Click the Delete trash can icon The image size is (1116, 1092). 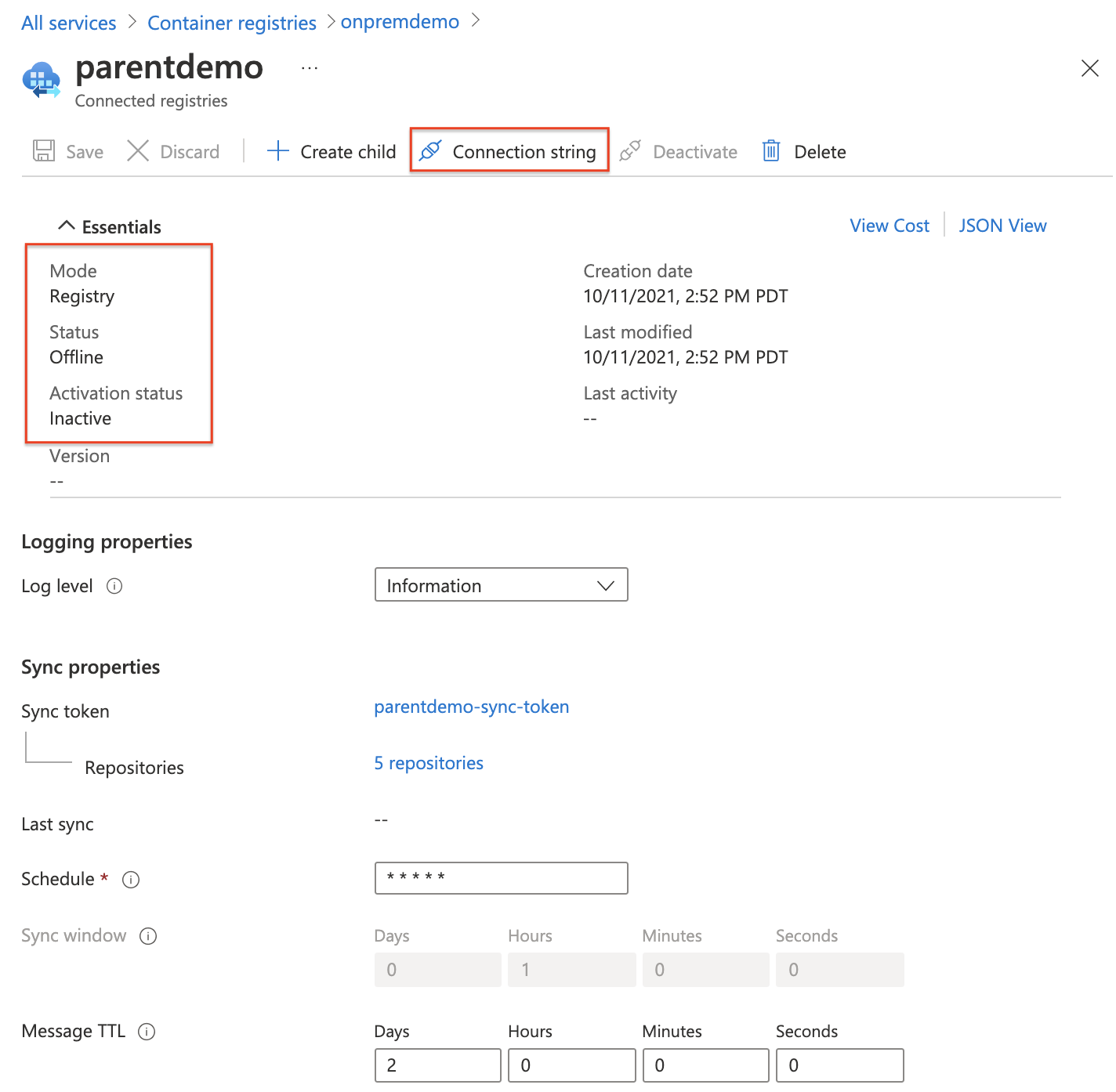771,150
